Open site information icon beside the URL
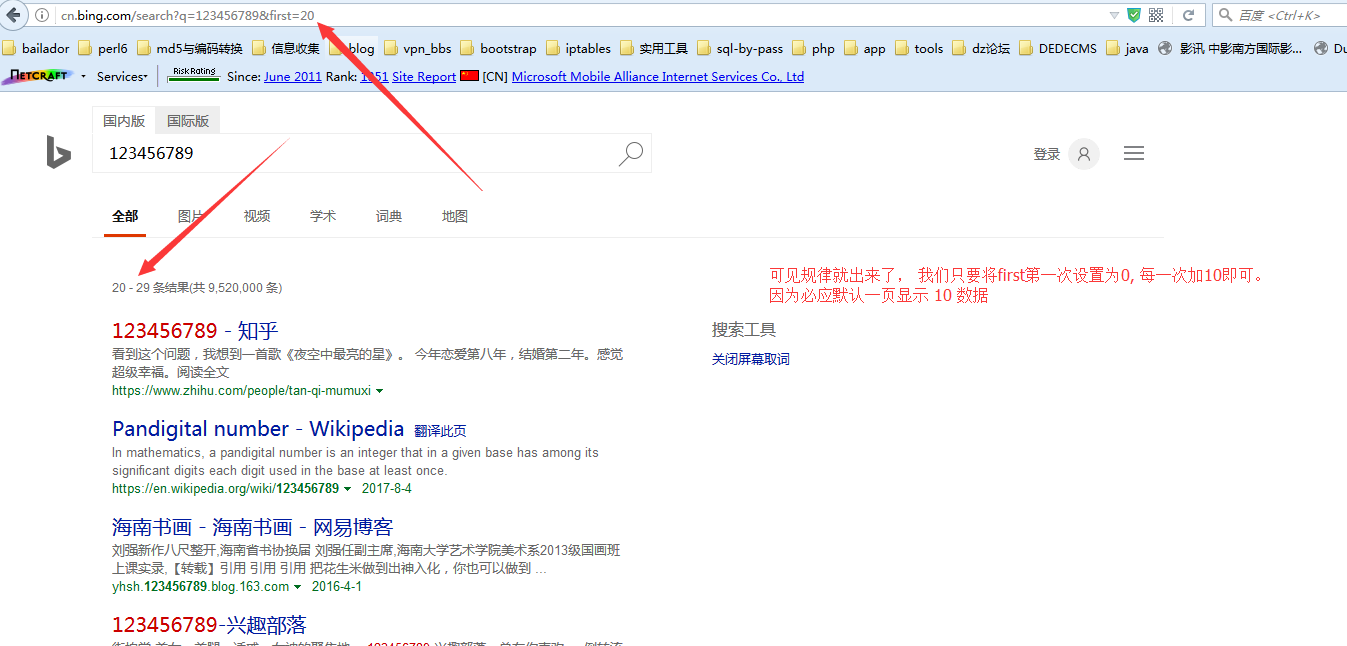 [42, 15]
